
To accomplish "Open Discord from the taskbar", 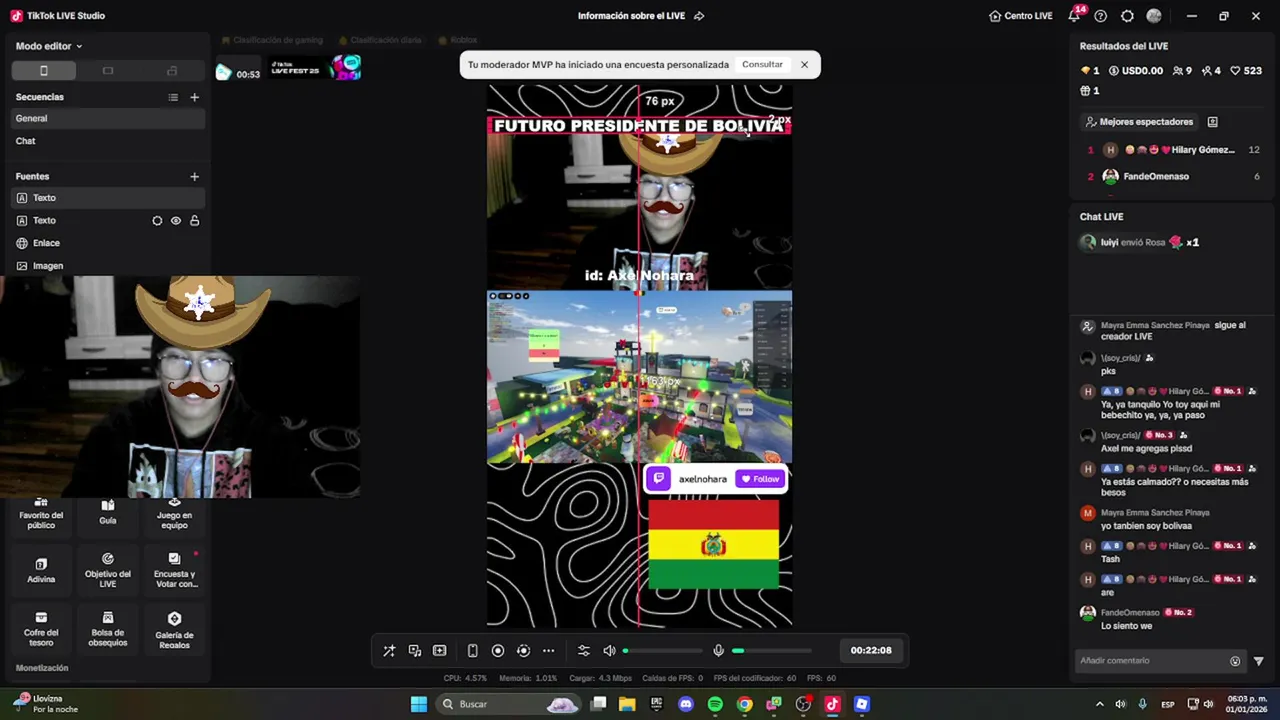I will coord(685,704).
